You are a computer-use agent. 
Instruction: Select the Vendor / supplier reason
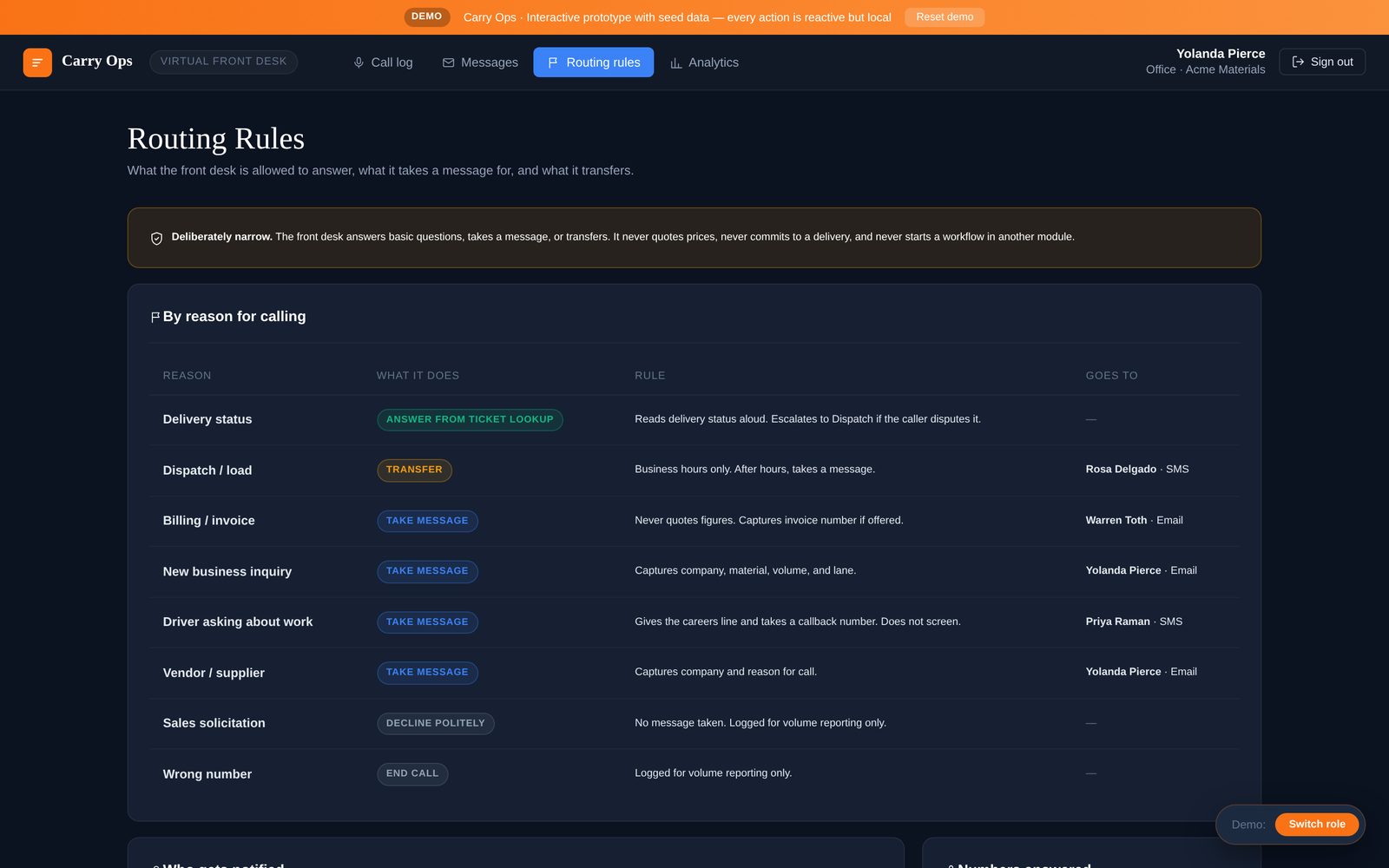tap(214, 673)
